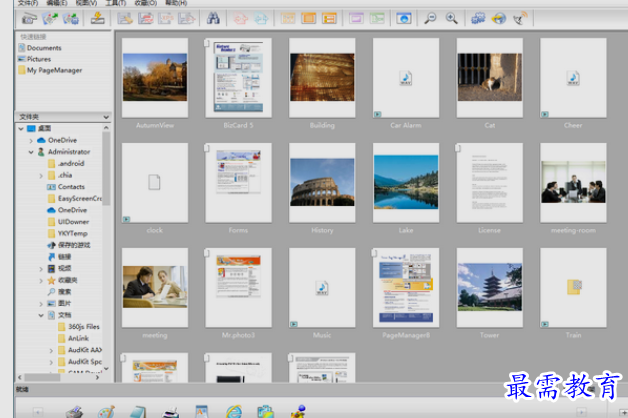Collapse the 文件夹 folder panel header
This screenshot has width=628, height=418.
pos(106,117)
